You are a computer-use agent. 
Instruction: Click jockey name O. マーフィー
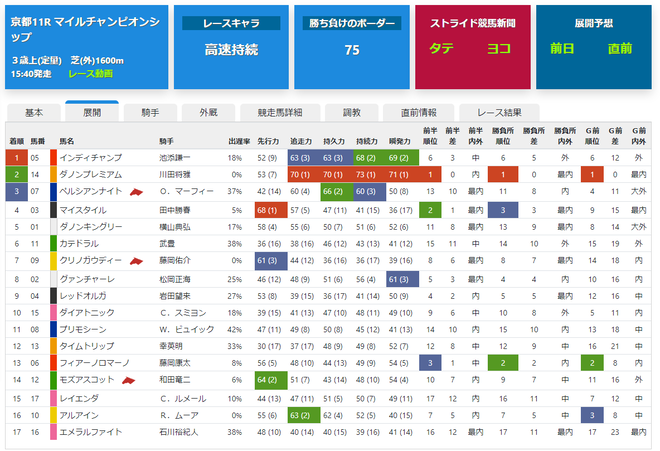point(186,191)
